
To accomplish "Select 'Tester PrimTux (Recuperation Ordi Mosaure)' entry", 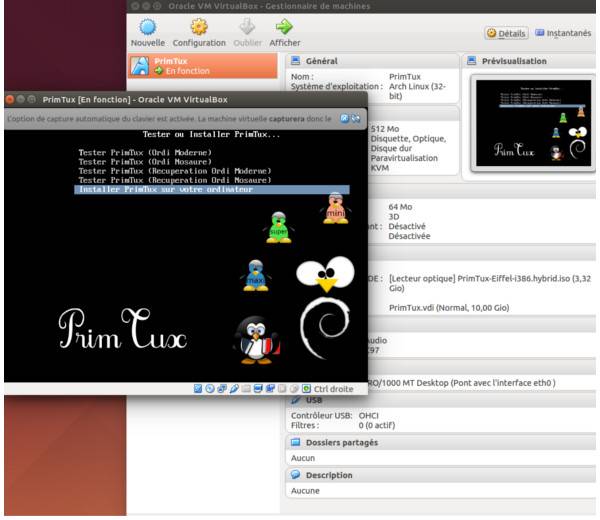I will (x=175, y=180).
